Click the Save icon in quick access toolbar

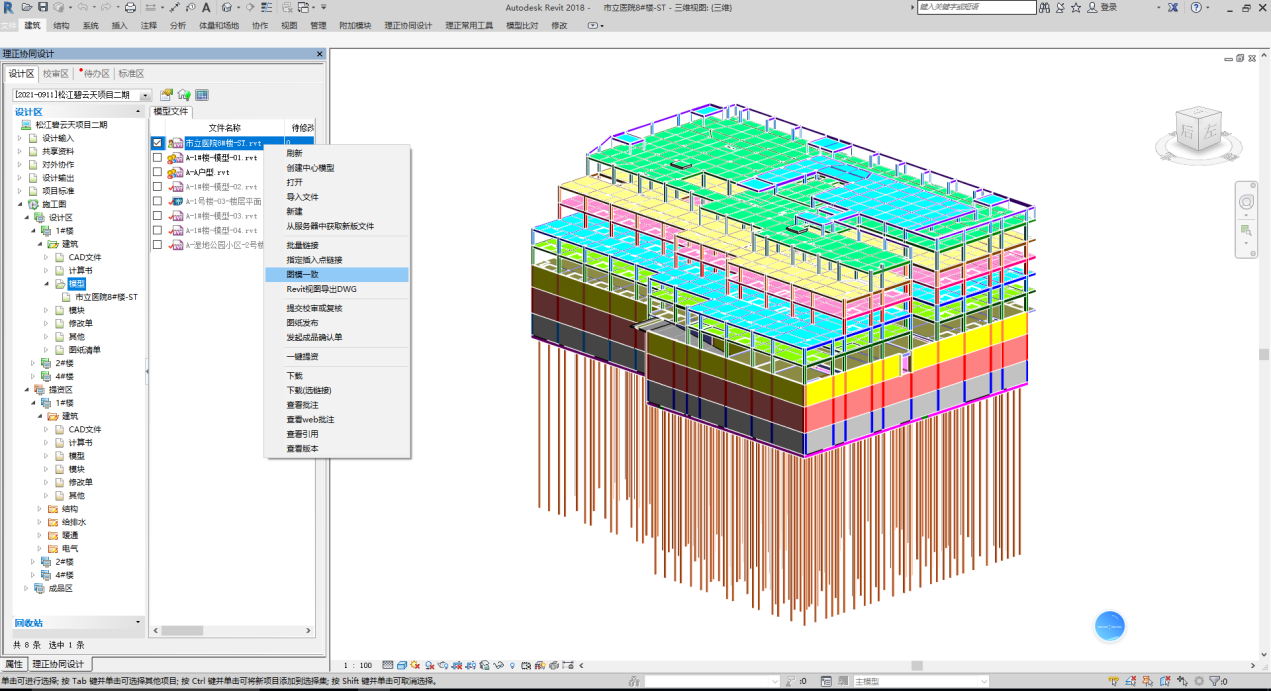click(x=43, y=7)
